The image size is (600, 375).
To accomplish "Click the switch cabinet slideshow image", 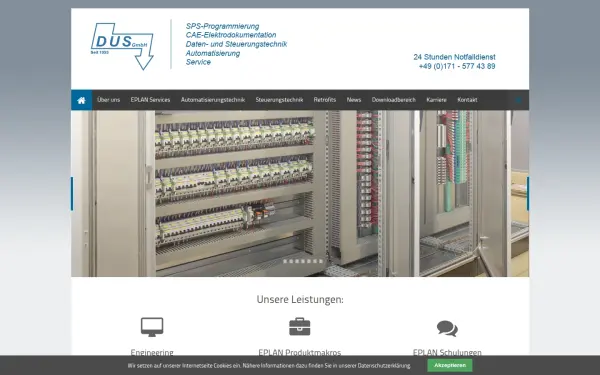I will click(300, 194).
